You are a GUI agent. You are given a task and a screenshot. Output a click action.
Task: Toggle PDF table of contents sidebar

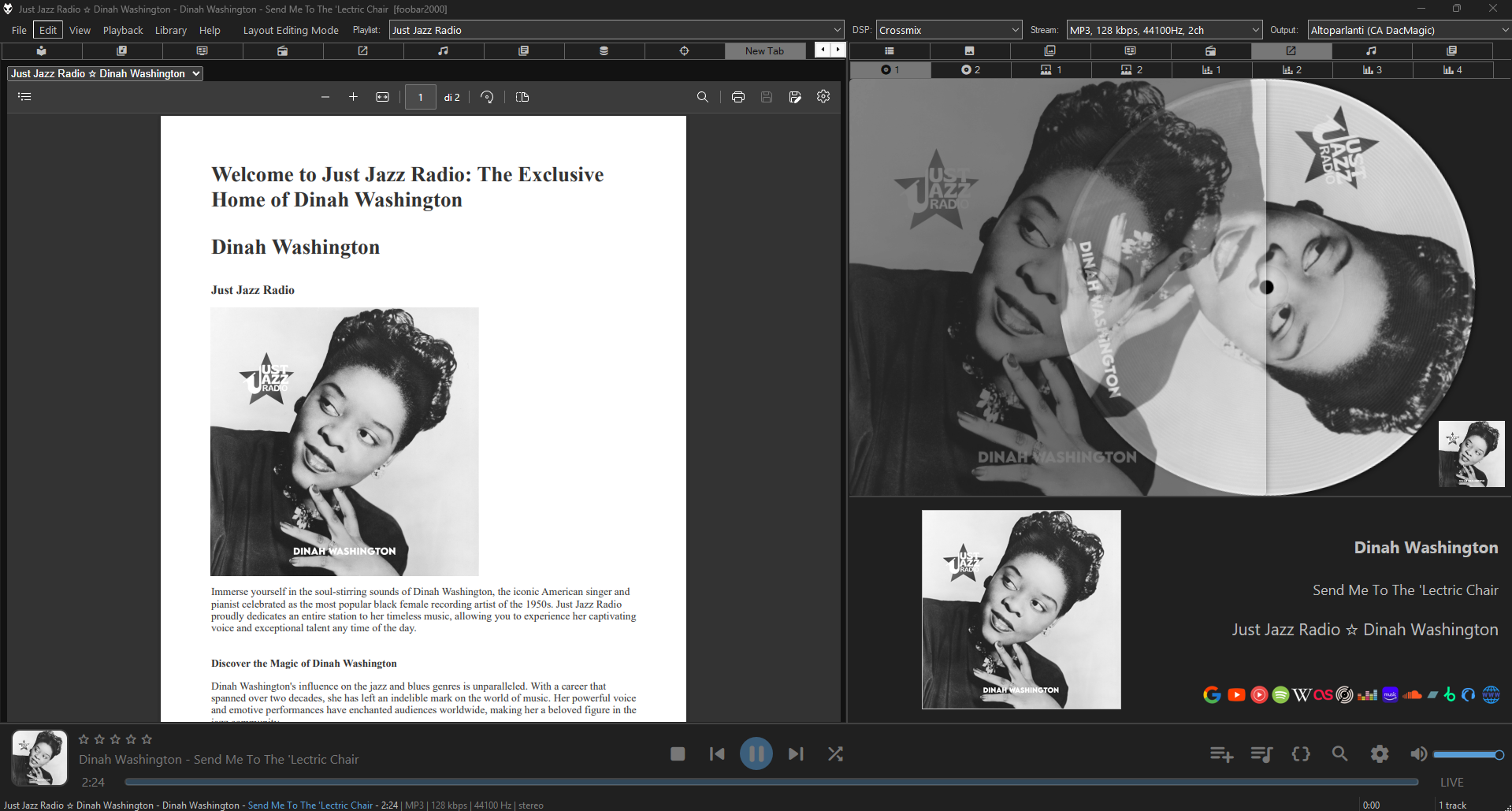pyautogui.click(x=24, y=97)
